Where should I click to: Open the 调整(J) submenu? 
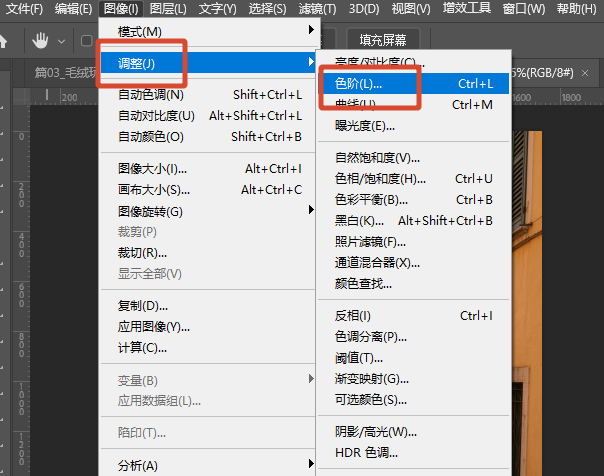(208, 63)
